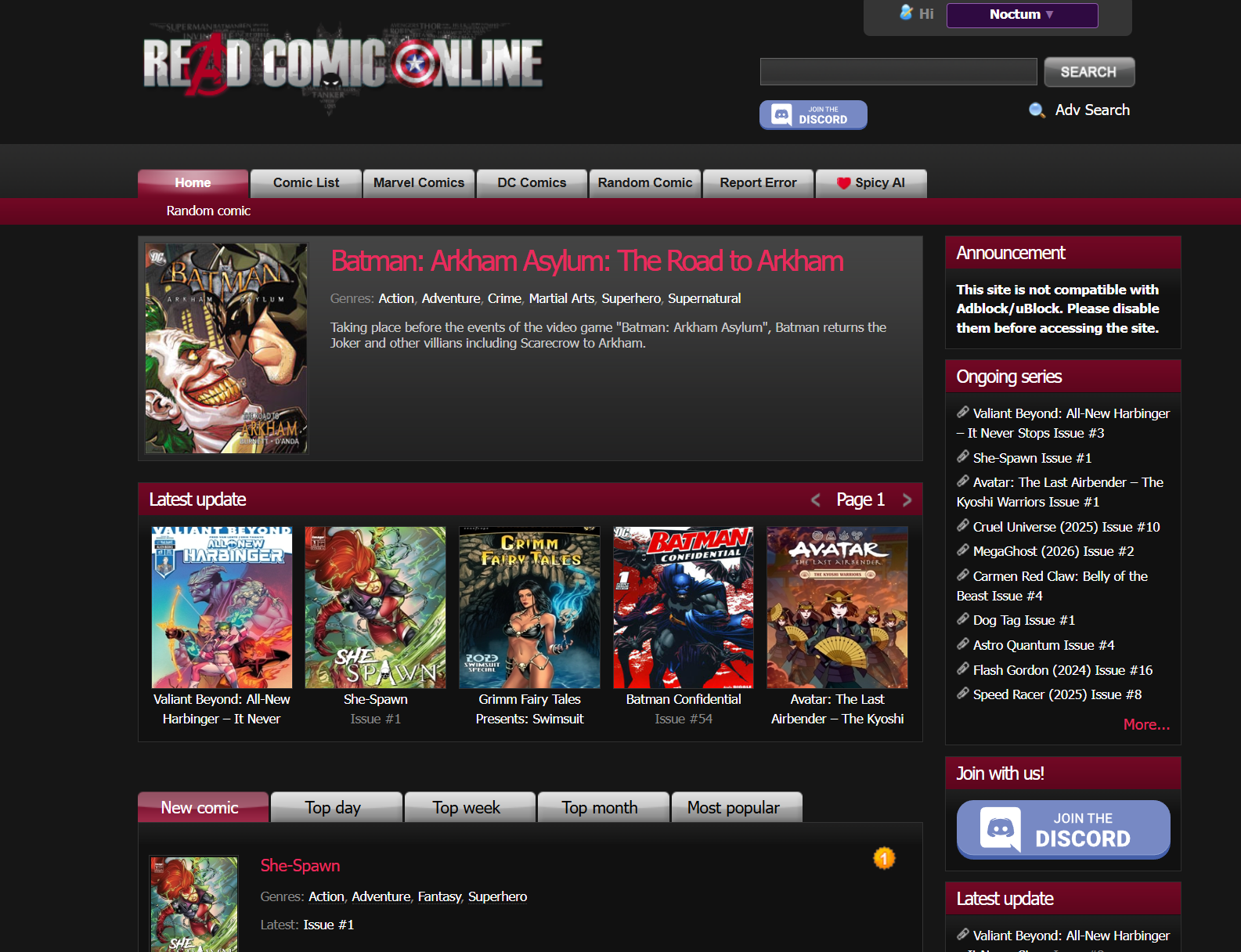Open Latest Issue #1 of She-Spawn

coord(329,925)
